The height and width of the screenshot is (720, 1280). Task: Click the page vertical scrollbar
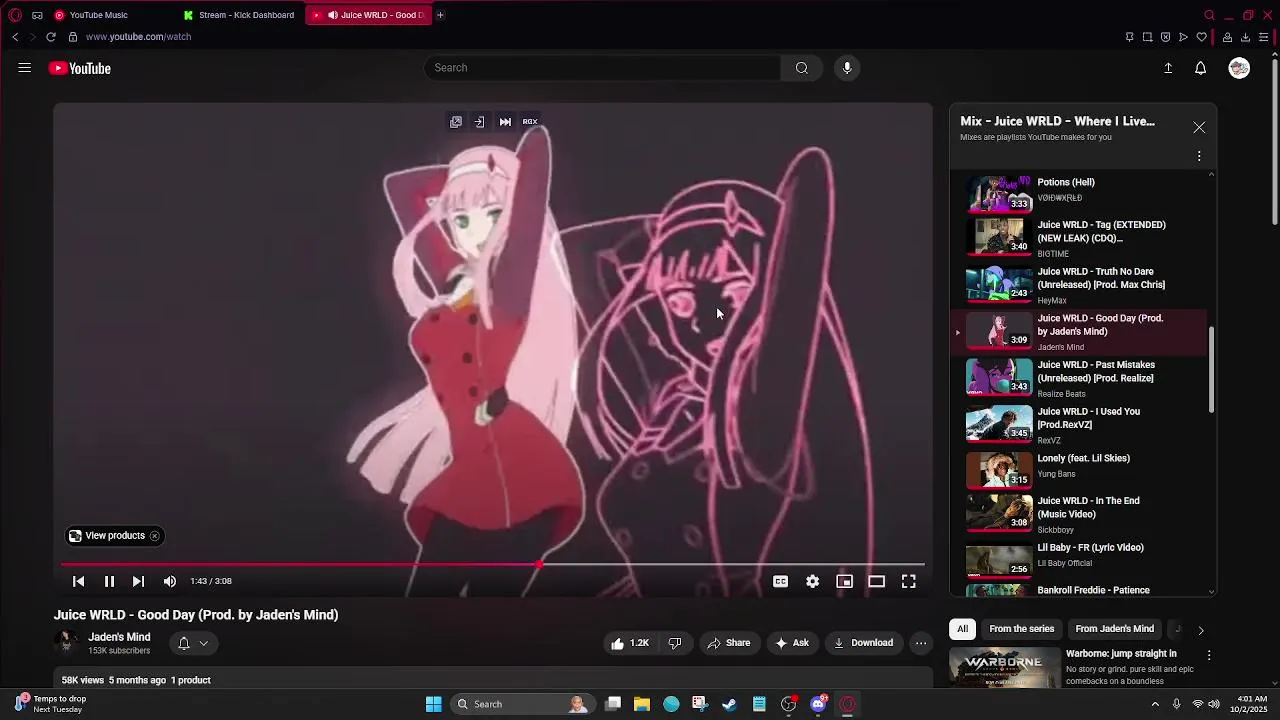tap(1274, 140)
